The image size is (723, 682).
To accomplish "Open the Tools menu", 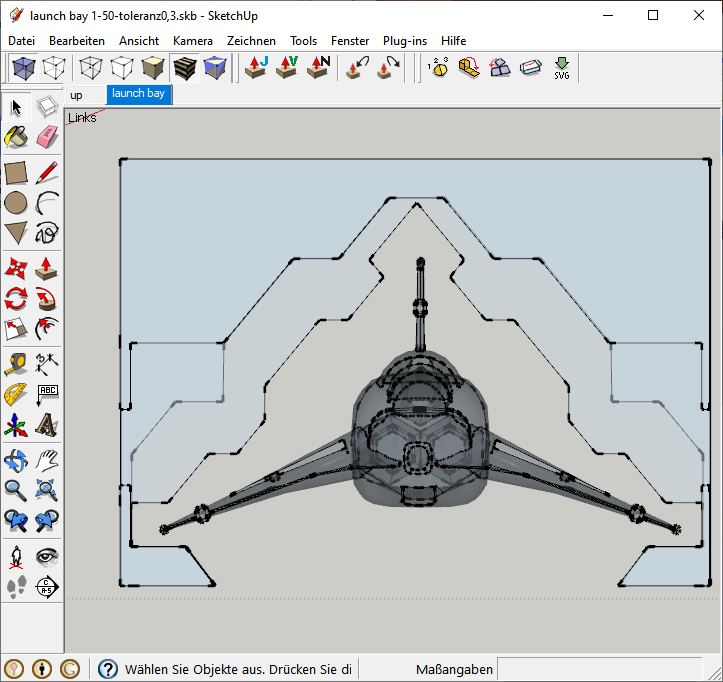I will click(x=303, y=41).
